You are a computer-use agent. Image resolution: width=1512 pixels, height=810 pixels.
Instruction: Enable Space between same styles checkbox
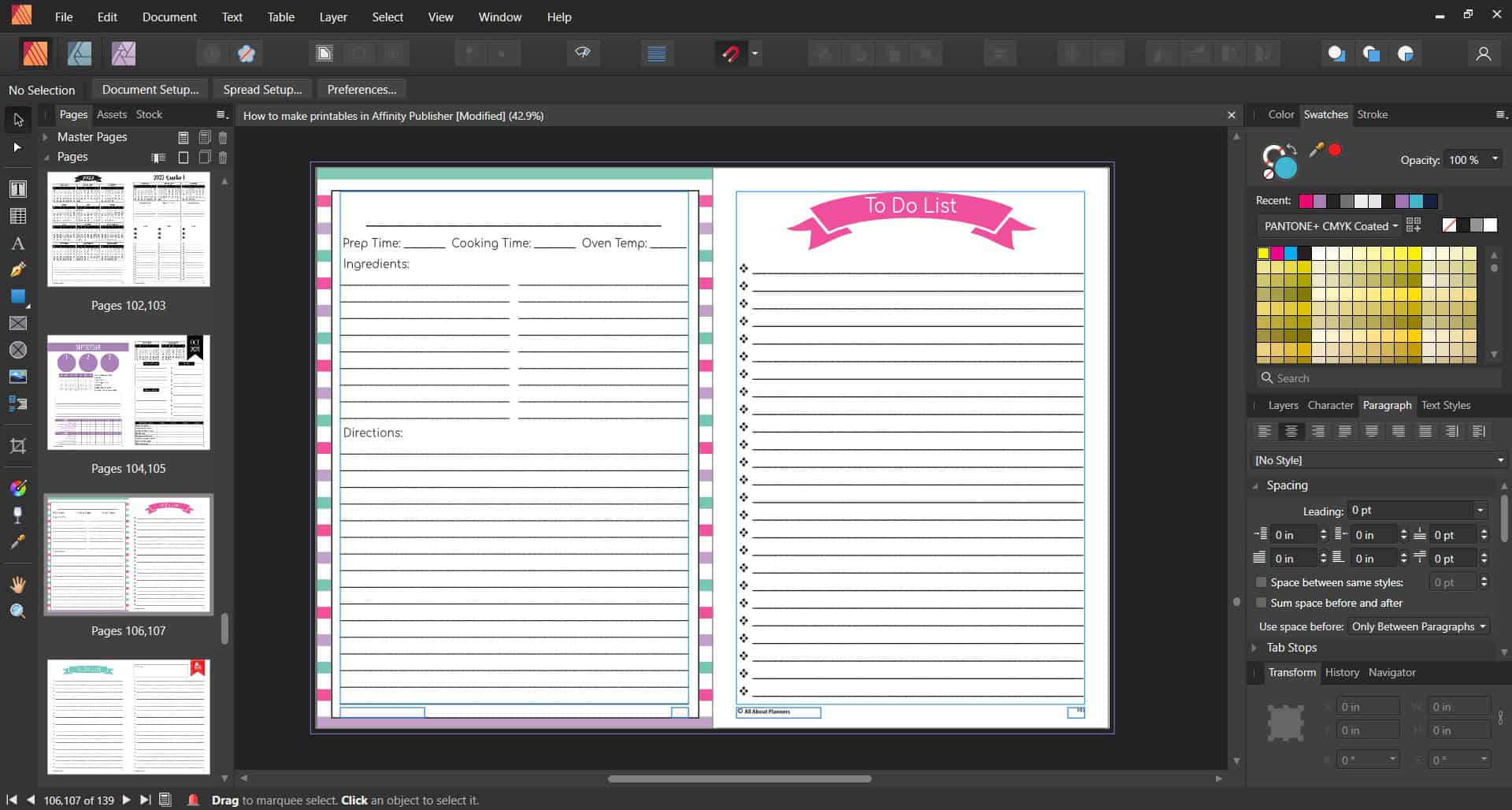point(1262,582)
